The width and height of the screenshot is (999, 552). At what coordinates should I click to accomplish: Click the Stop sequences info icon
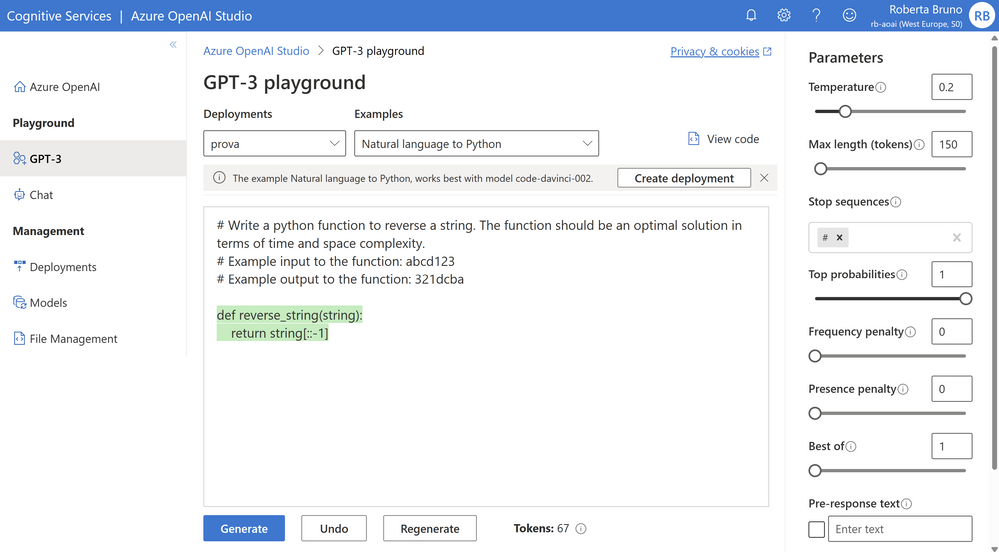point(896,202)
